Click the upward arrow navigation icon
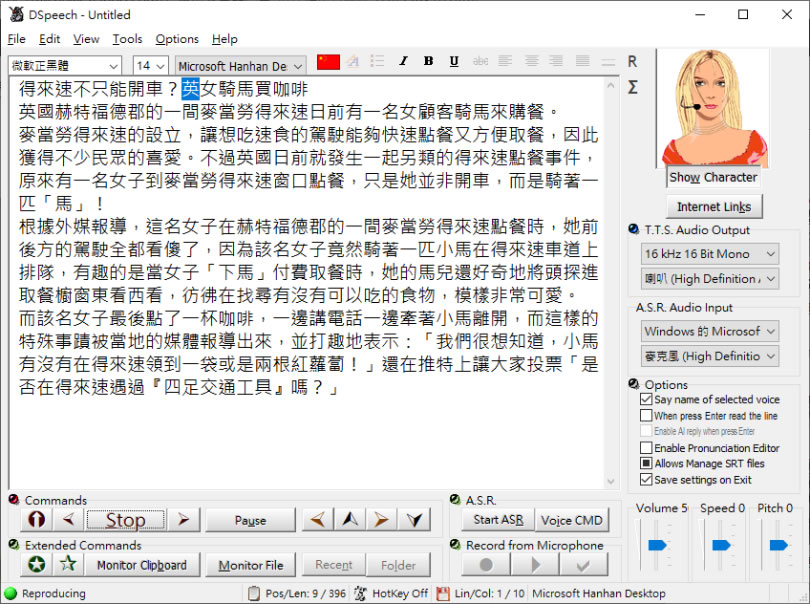This screenshot has width=810, height=604. coord(349,520)
